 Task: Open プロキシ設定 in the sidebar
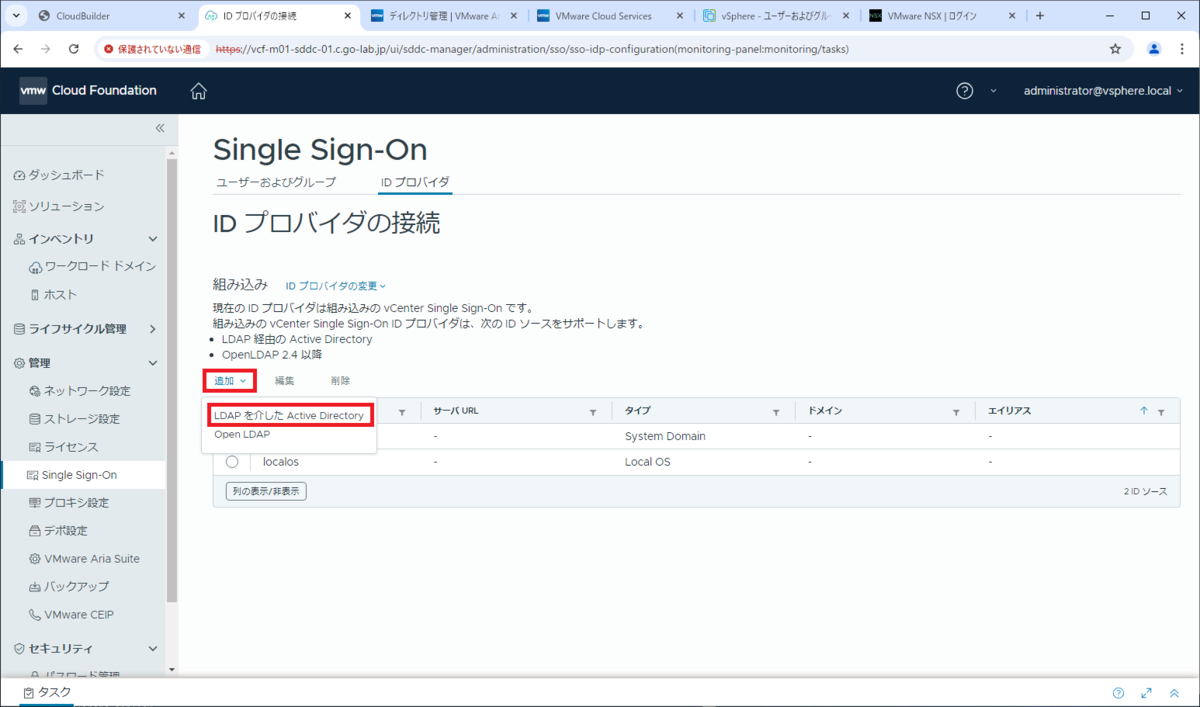(x=69, y=503)
